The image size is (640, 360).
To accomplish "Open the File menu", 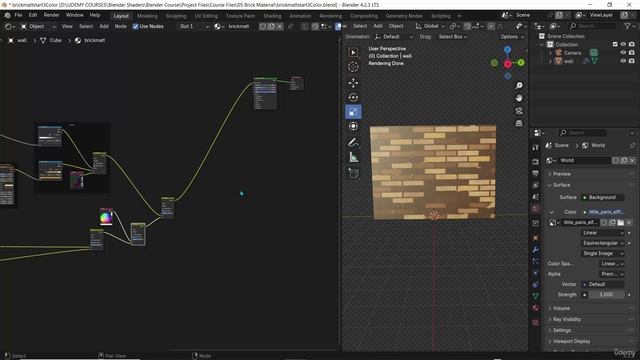I will pos(18,15).
